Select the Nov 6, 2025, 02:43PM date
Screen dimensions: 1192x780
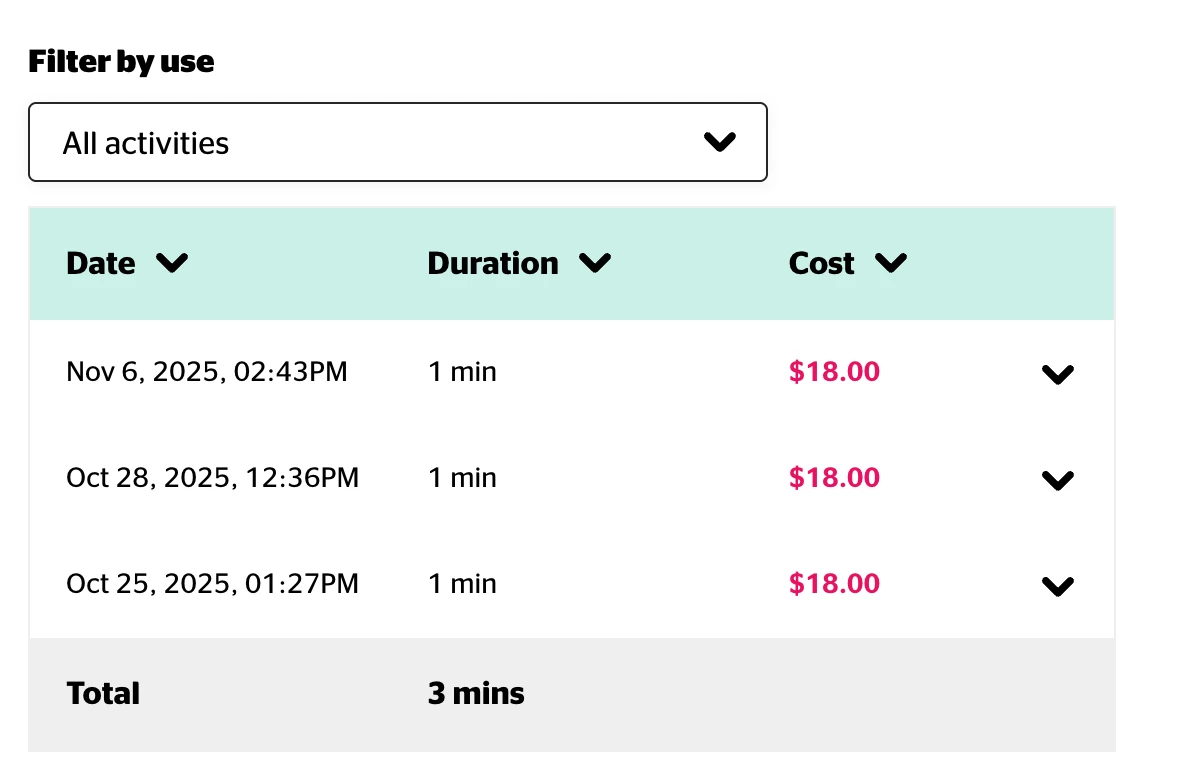pyautogui.click(x=207, y=372)
